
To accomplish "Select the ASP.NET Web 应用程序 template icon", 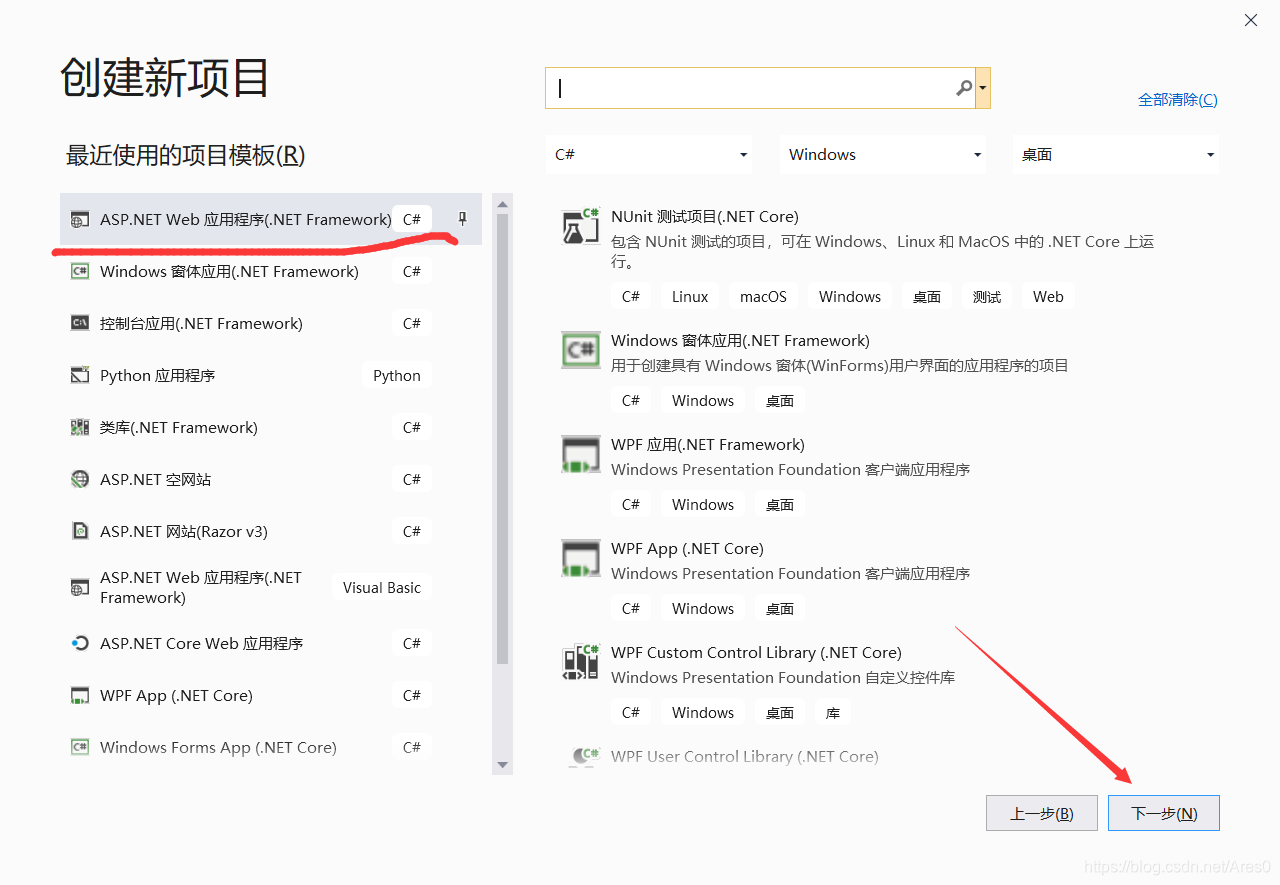I will [x=79, y=218].
